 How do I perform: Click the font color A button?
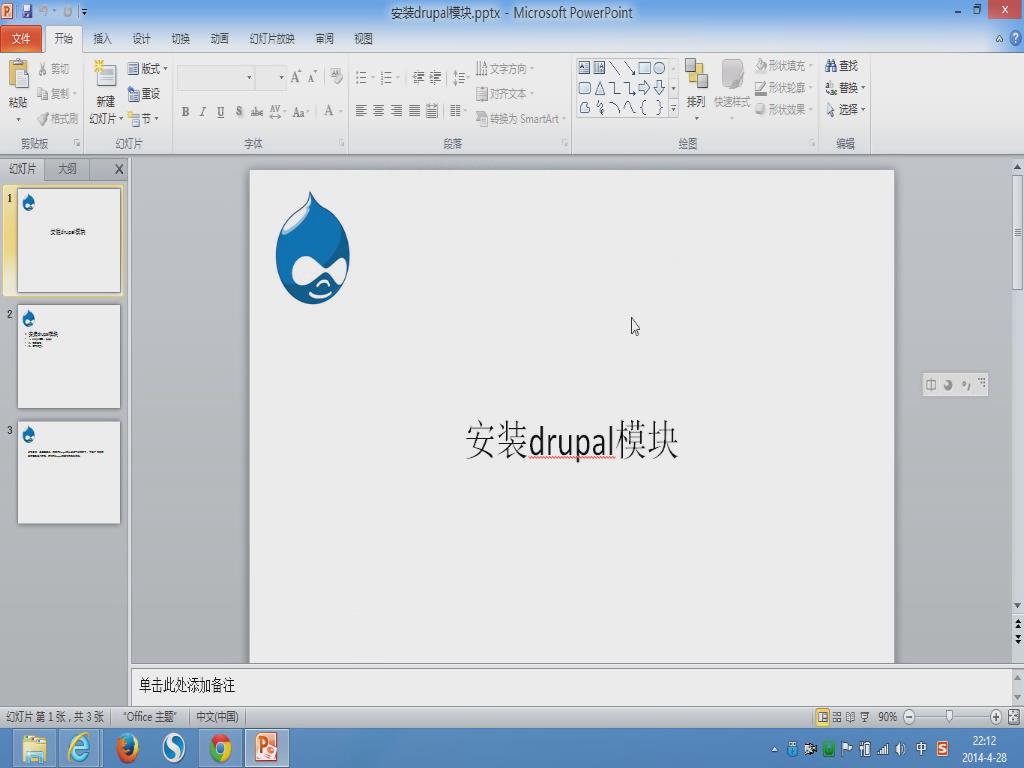(328, 112)
